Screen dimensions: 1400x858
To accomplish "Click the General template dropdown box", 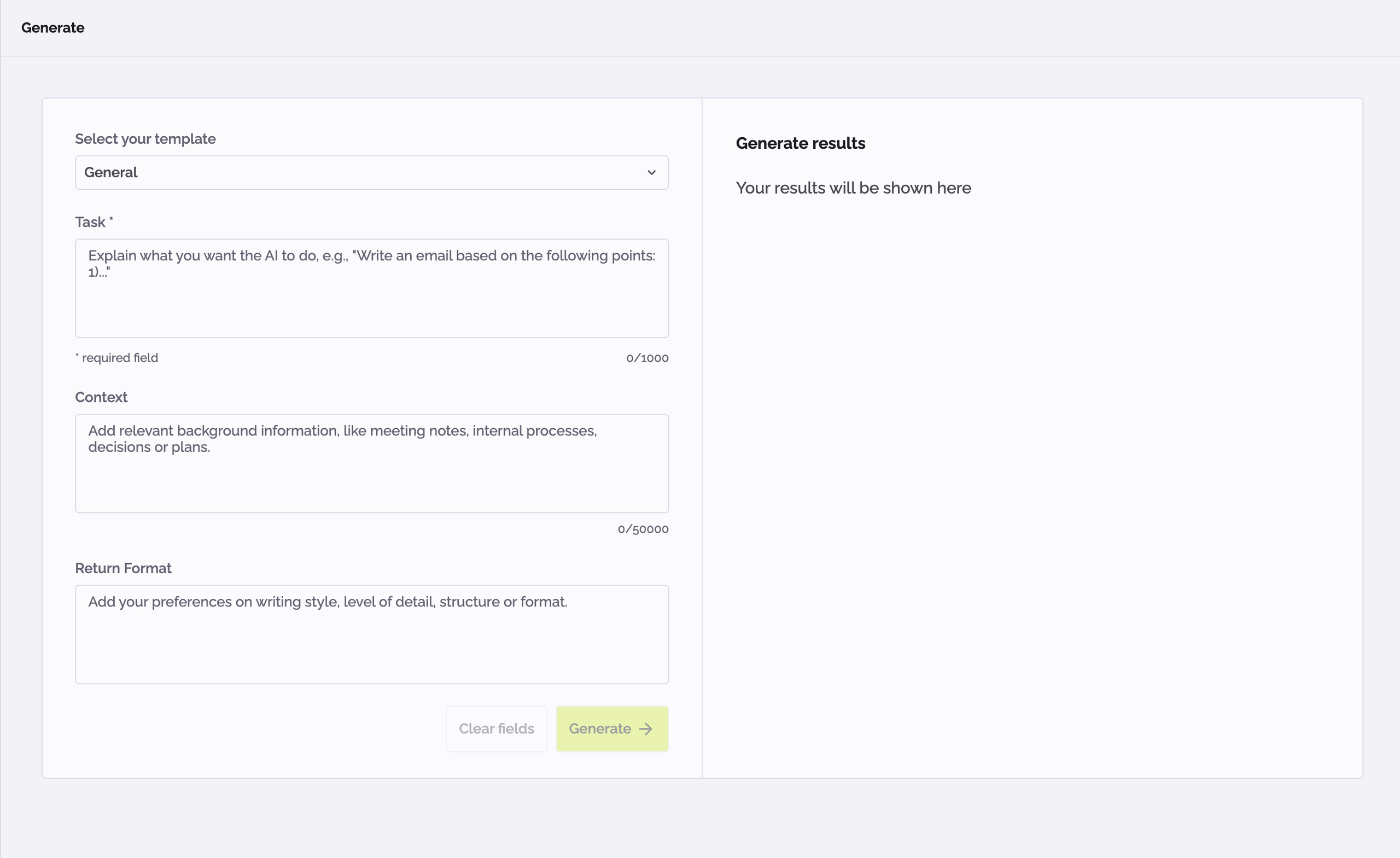I will coord(371,172).
